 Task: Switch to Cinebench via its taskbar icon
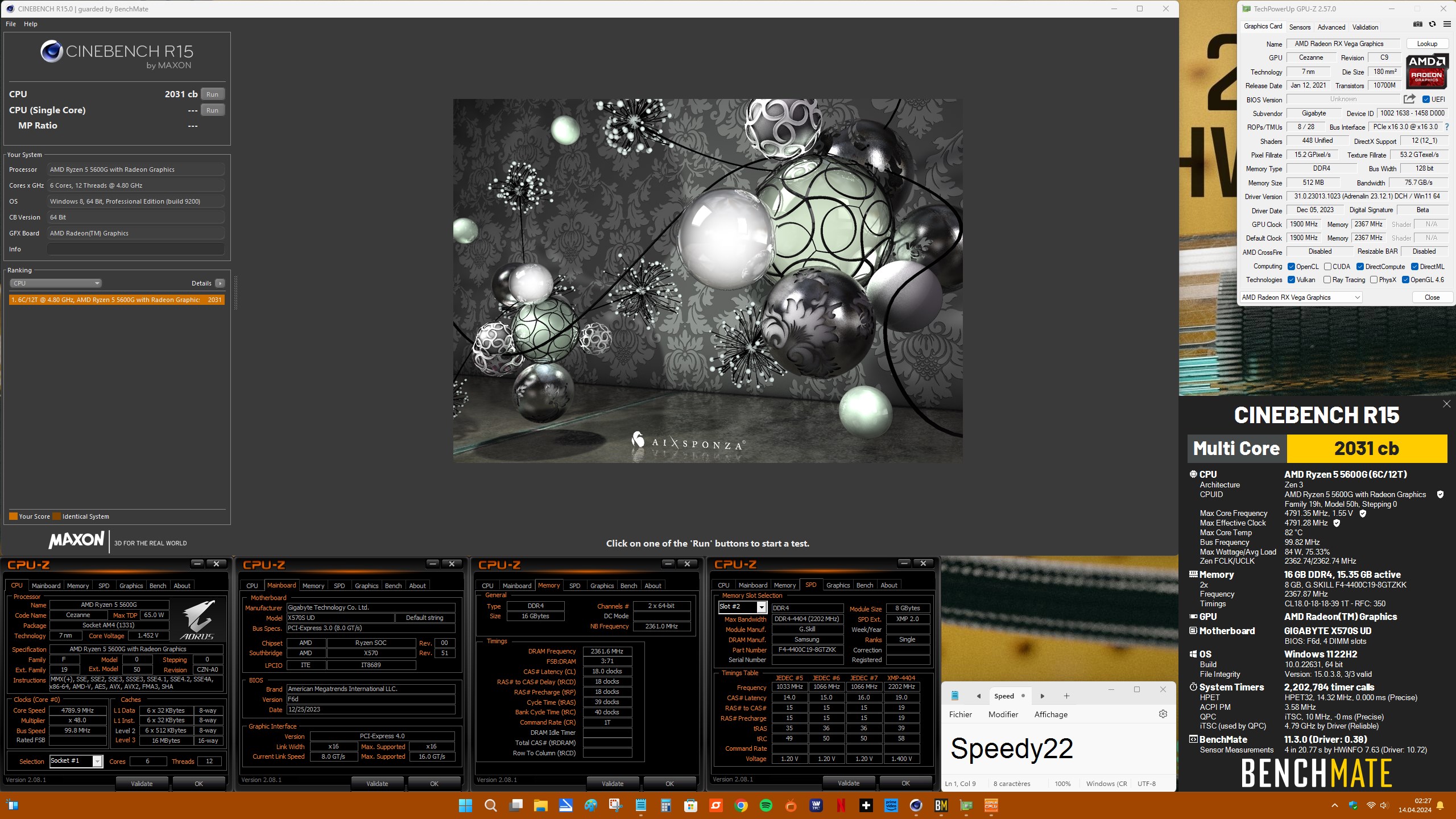916,805
